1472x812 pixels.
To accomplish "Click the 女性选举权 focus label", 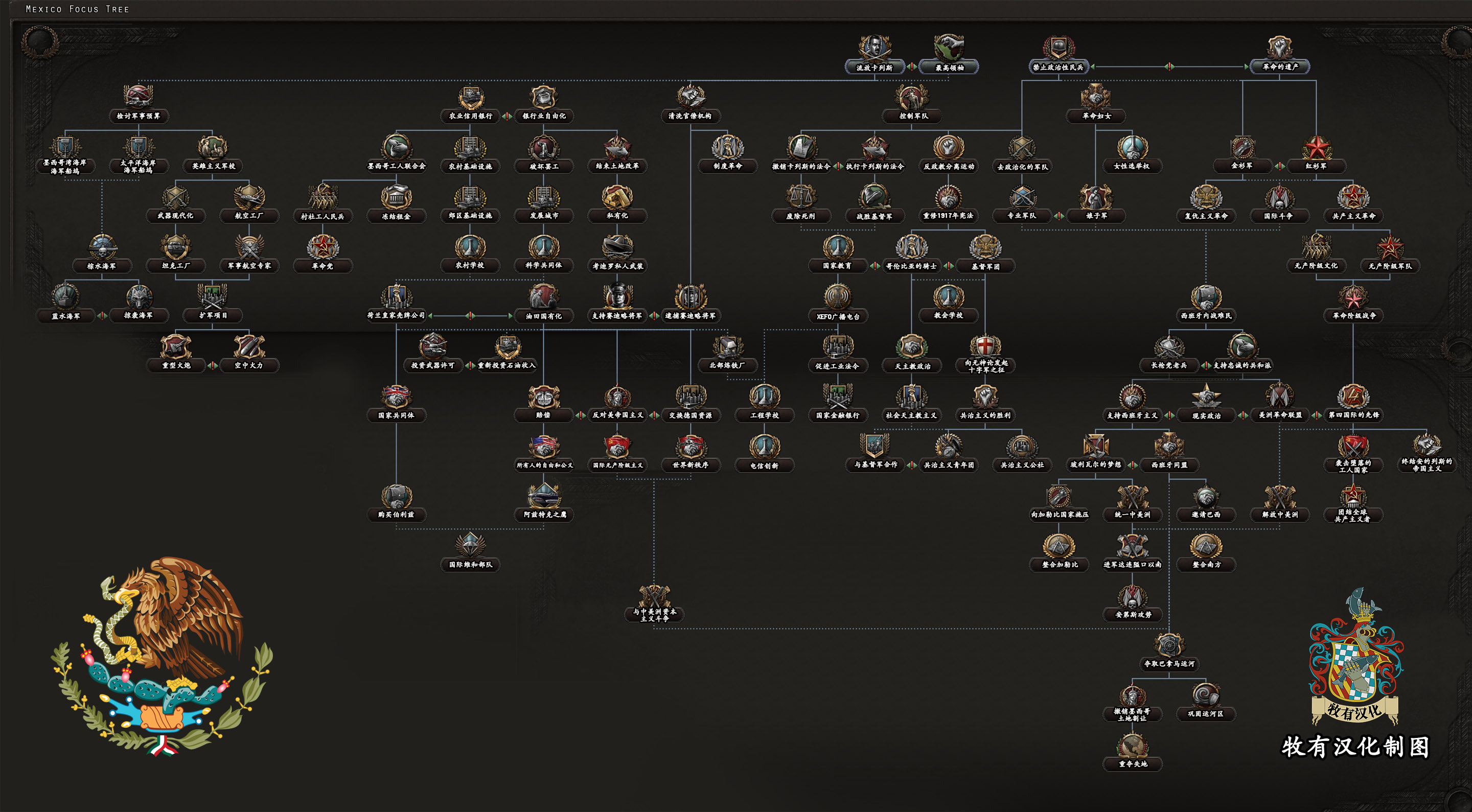I will 1132,166.
